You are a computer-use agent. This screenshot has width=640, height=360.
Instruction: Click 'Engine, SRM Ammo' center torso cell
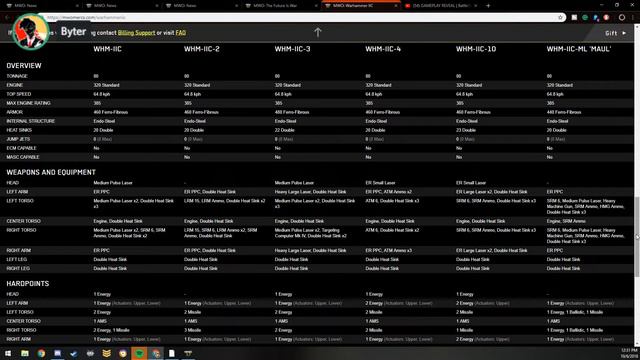pyautogui.click(x=566, y=221)
